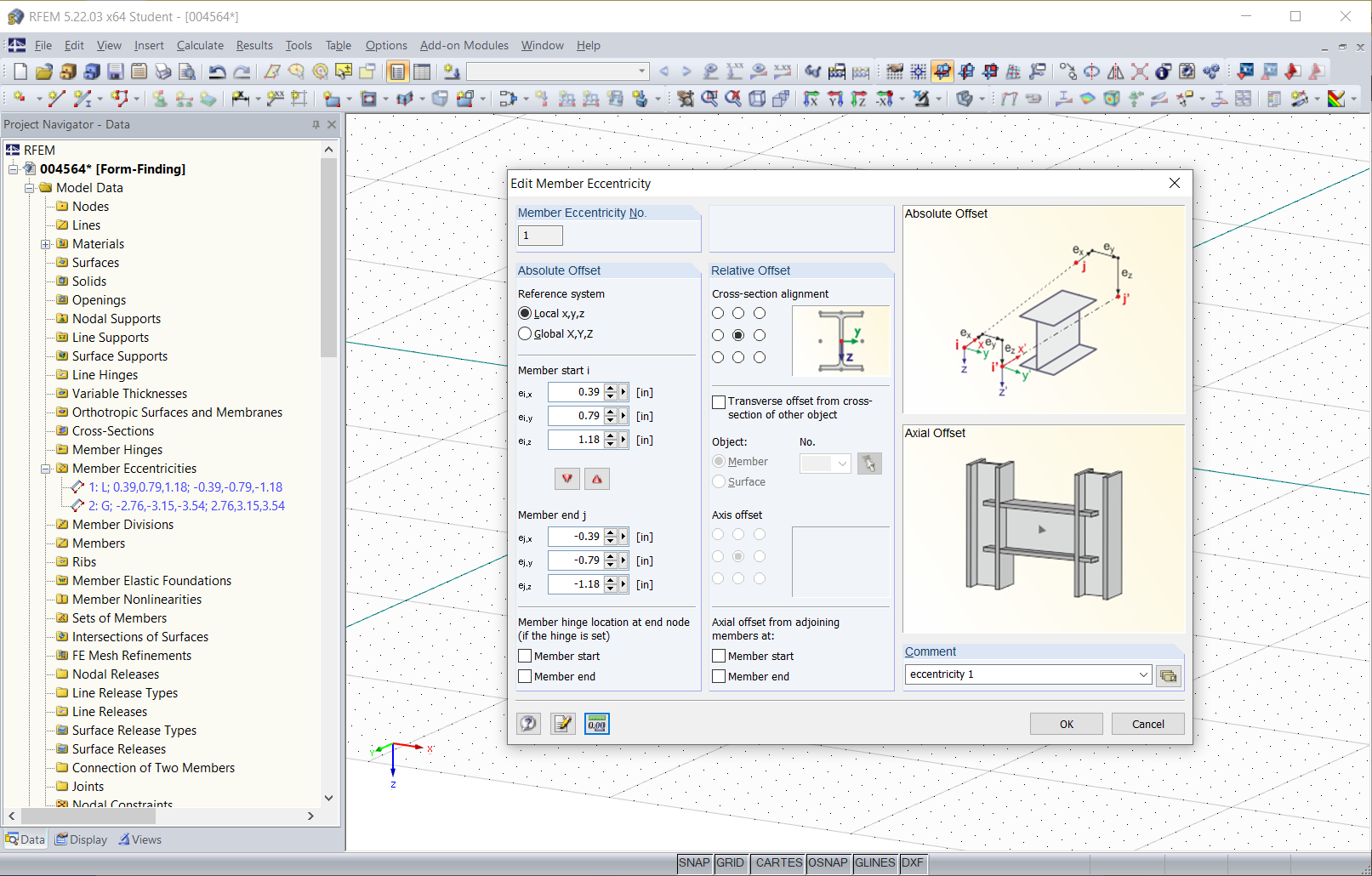Viewport: 1372px width, 876px height.
Task: Click the Save icon in the main toolbar
Action: pos(116,72)
